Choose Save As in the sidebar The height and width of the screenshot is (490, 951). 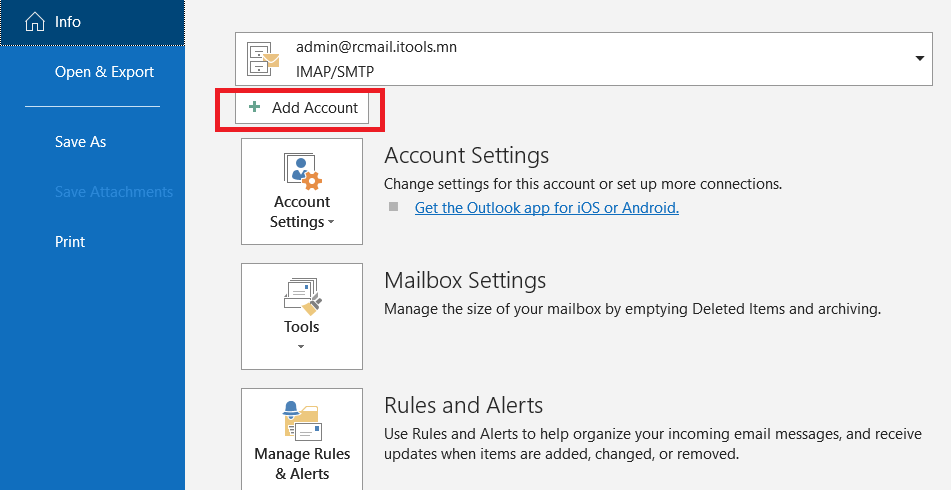coord(81,142)
